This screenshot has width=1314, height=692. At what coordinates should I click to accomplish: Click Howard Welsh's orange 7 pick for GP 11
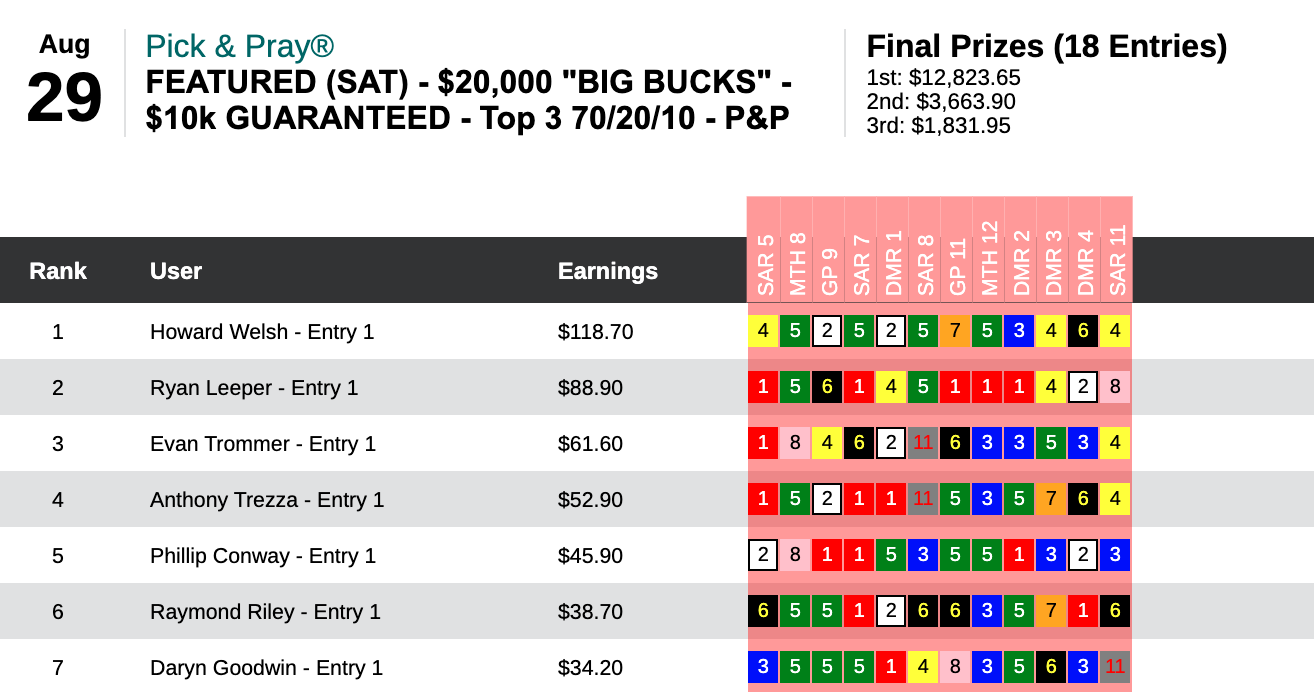(x=957, y=332)
